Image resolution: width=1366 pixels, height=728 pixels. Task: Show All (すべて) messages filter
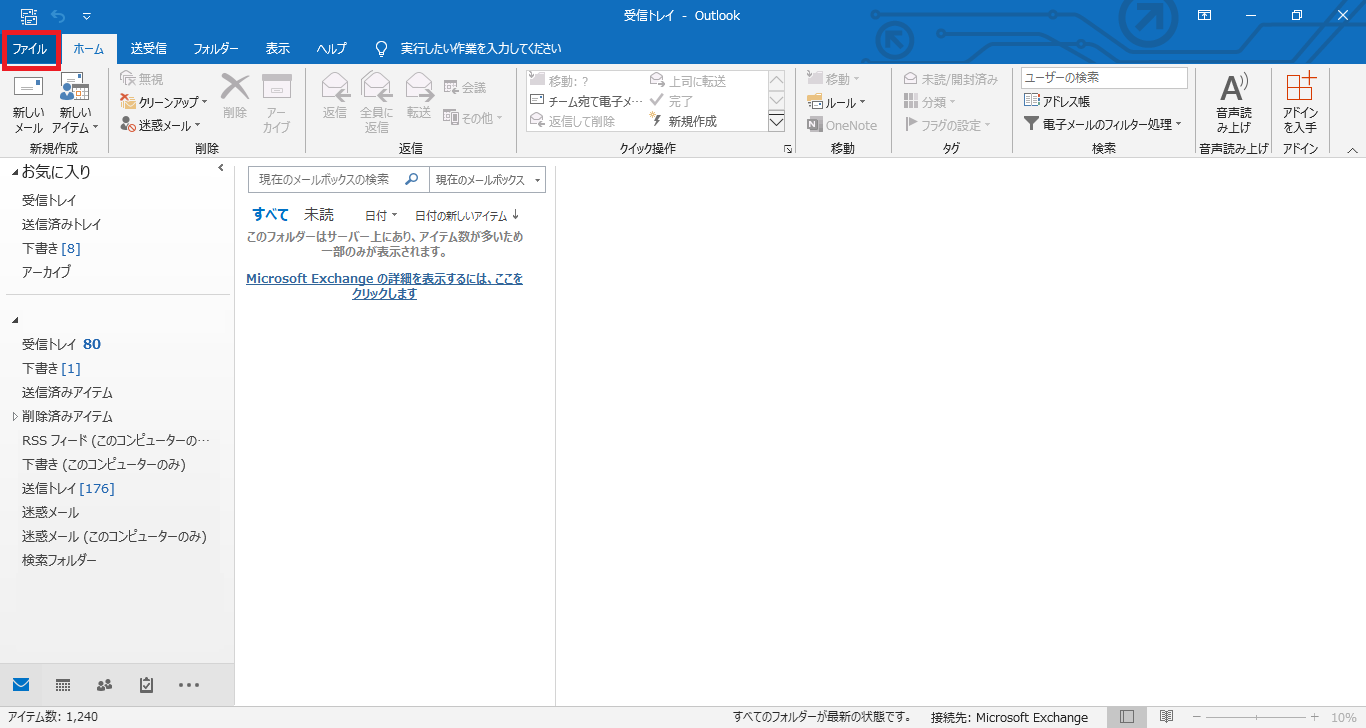tap(271, 214)
